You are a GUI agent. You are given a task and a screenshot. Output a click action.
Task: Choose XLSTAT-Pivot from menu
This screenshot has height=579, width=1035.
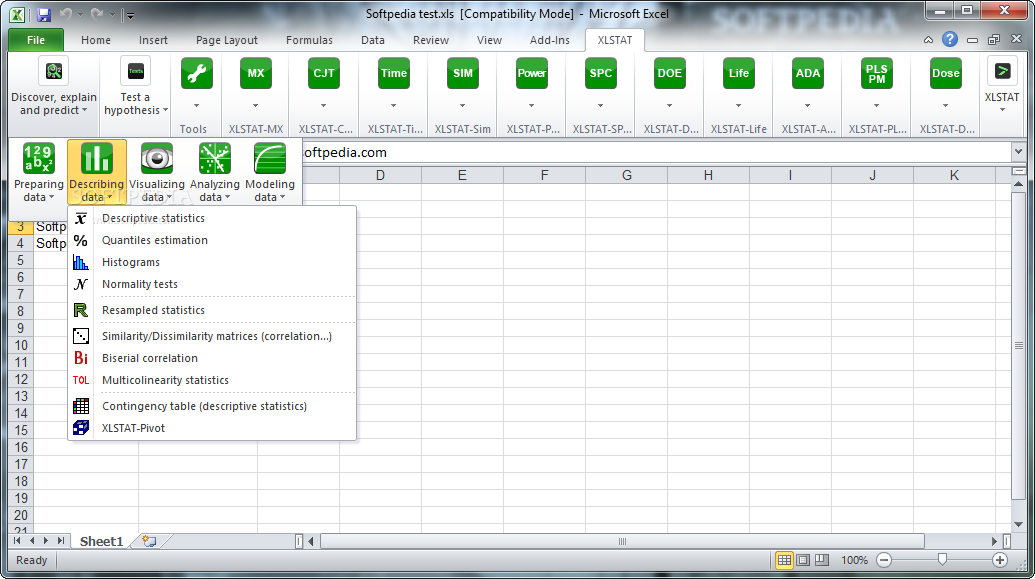point(212,428)
